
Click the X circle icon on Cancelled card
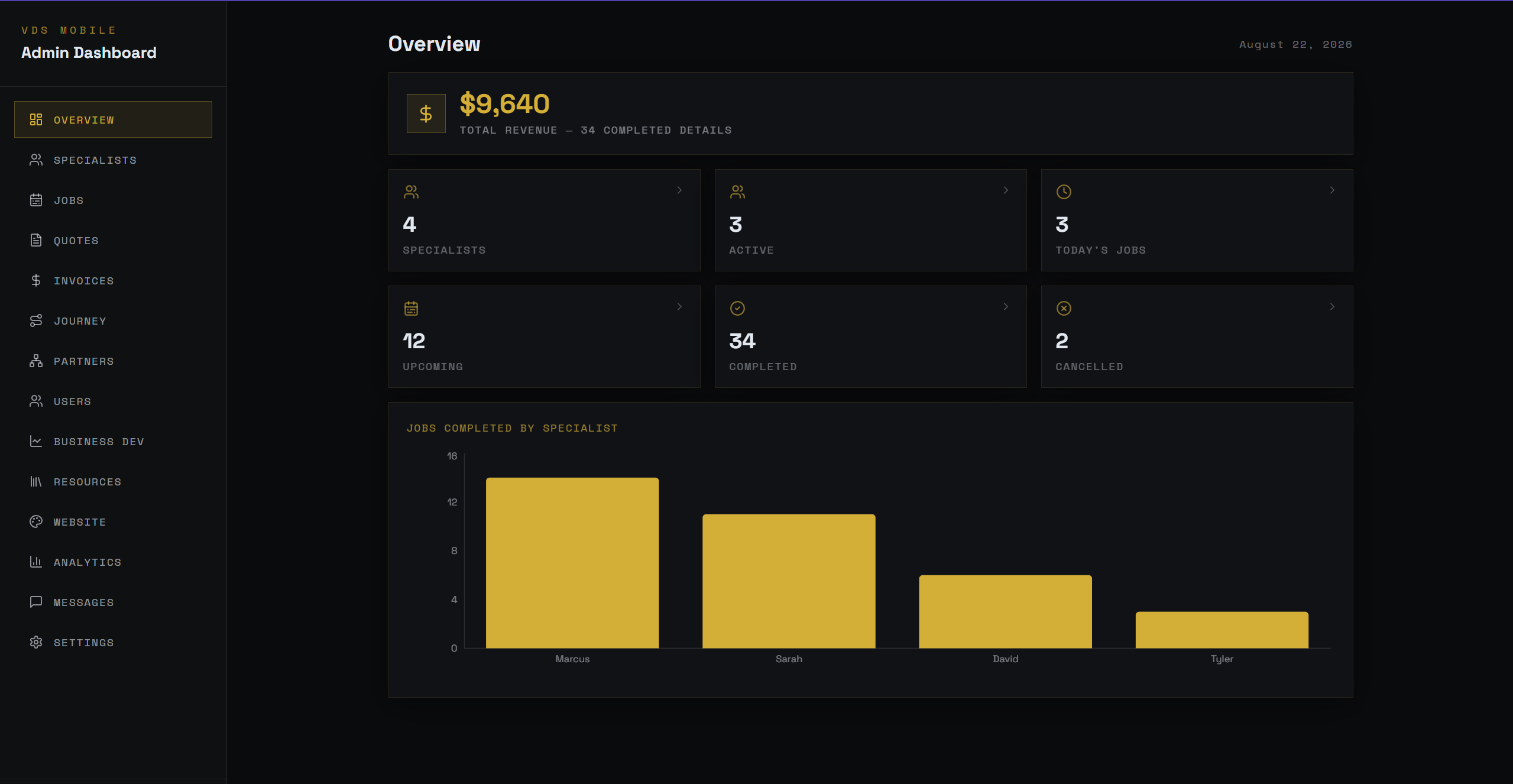(1064, 308)
